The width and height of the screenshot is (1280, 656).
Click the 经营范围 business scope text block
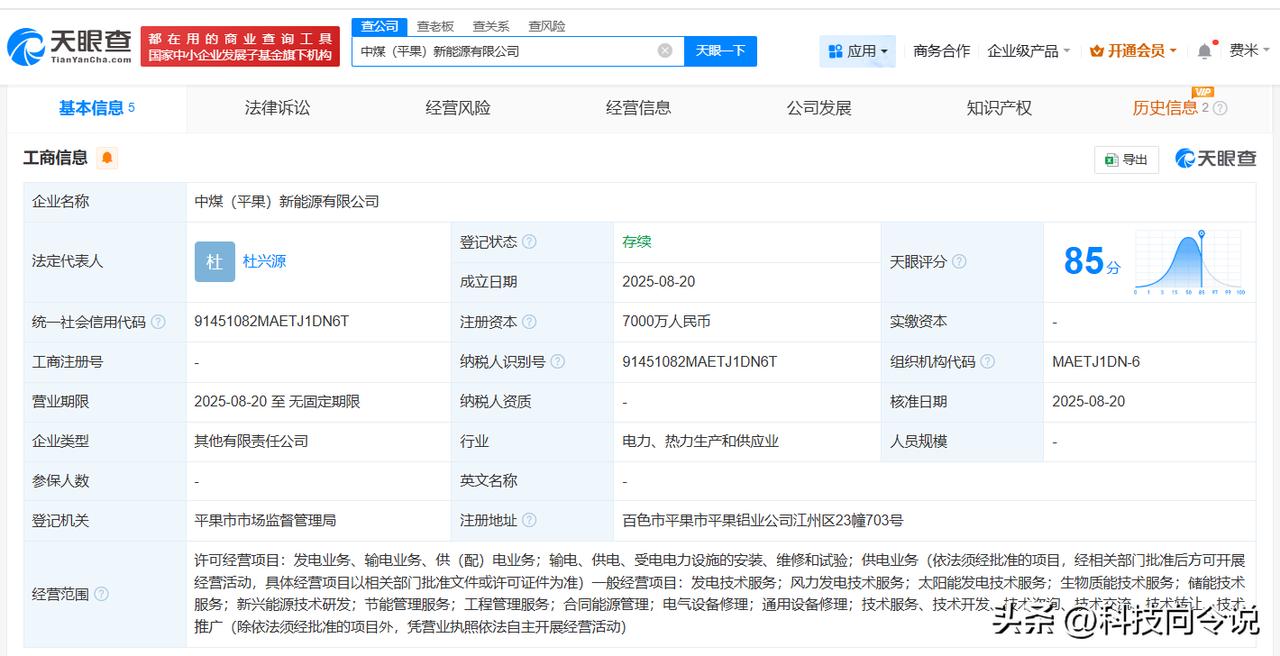point(720,593)
